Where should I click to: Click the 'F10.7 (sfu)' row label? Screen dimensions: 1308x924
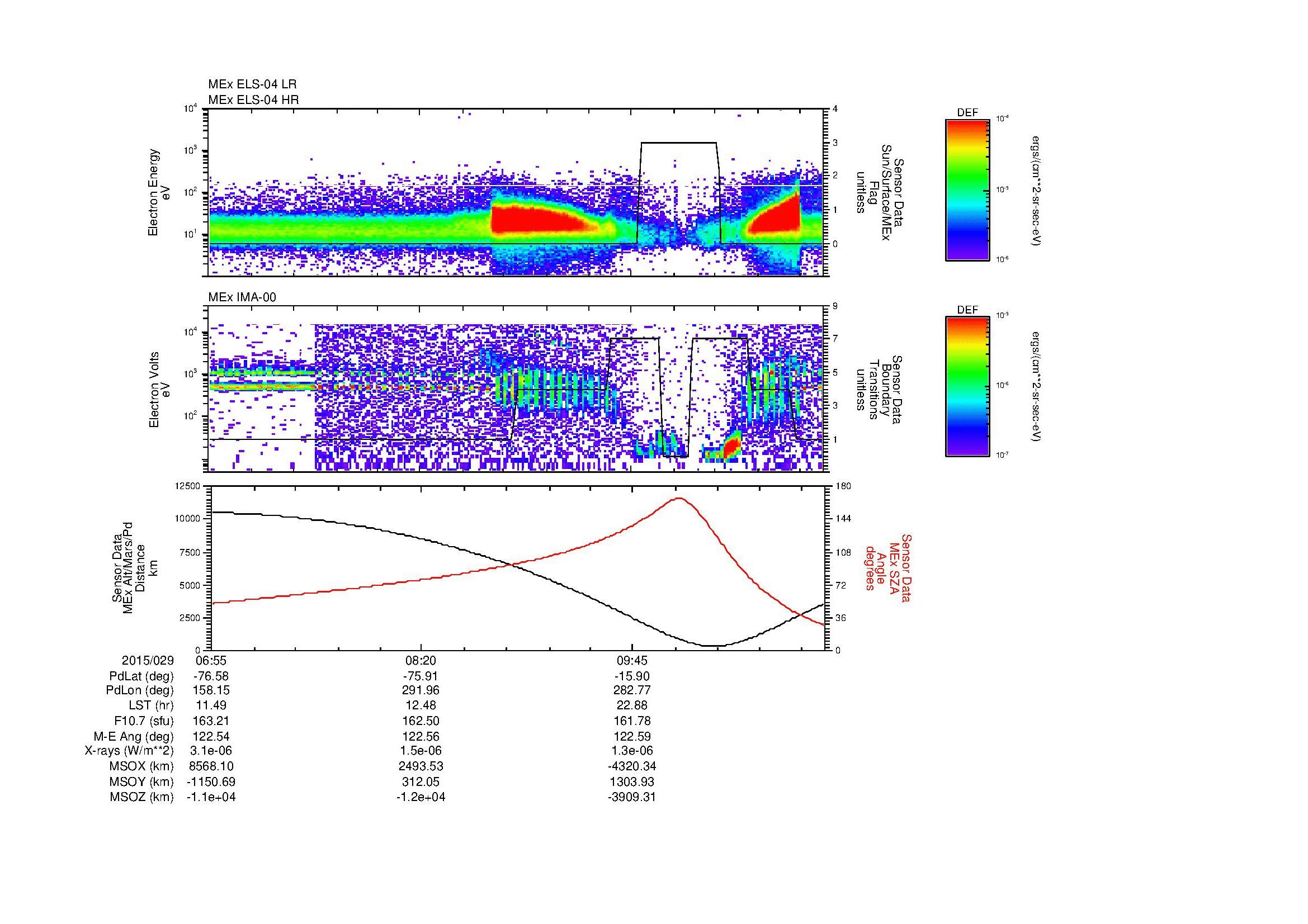click(144, 721)
